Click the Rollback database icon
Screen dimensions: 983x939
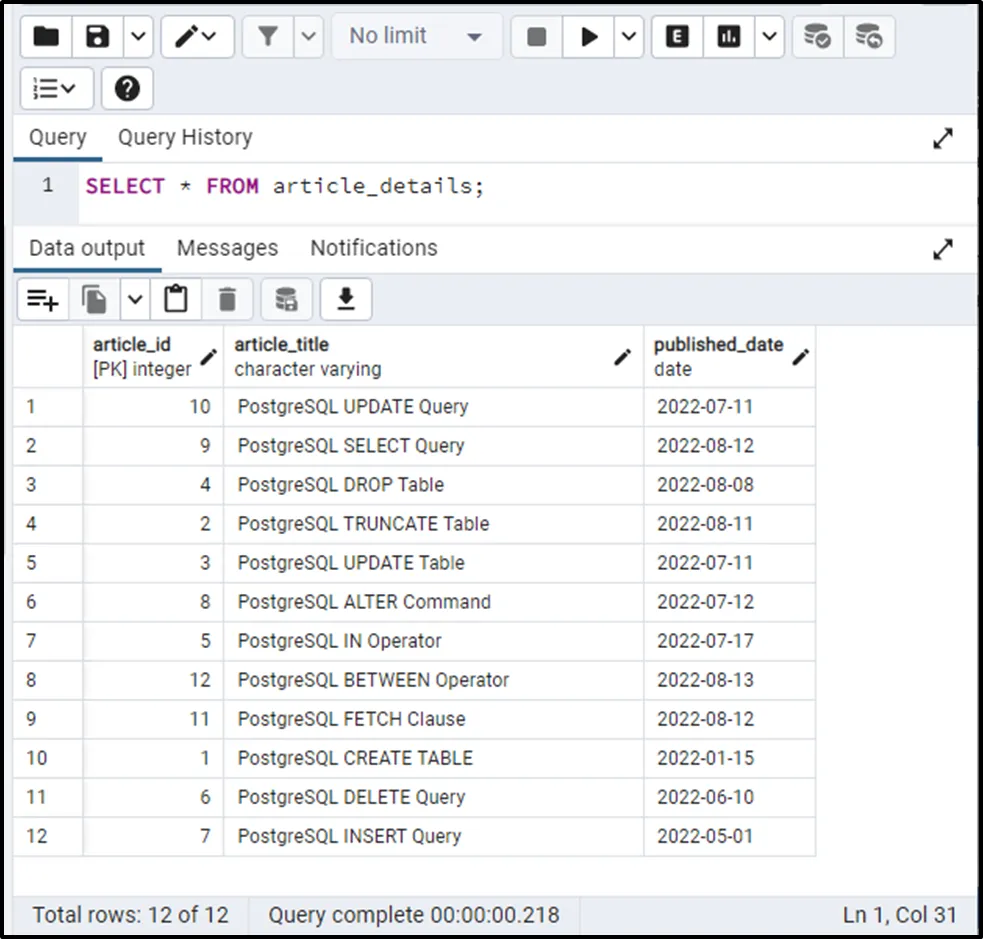(x=869, y=37)
